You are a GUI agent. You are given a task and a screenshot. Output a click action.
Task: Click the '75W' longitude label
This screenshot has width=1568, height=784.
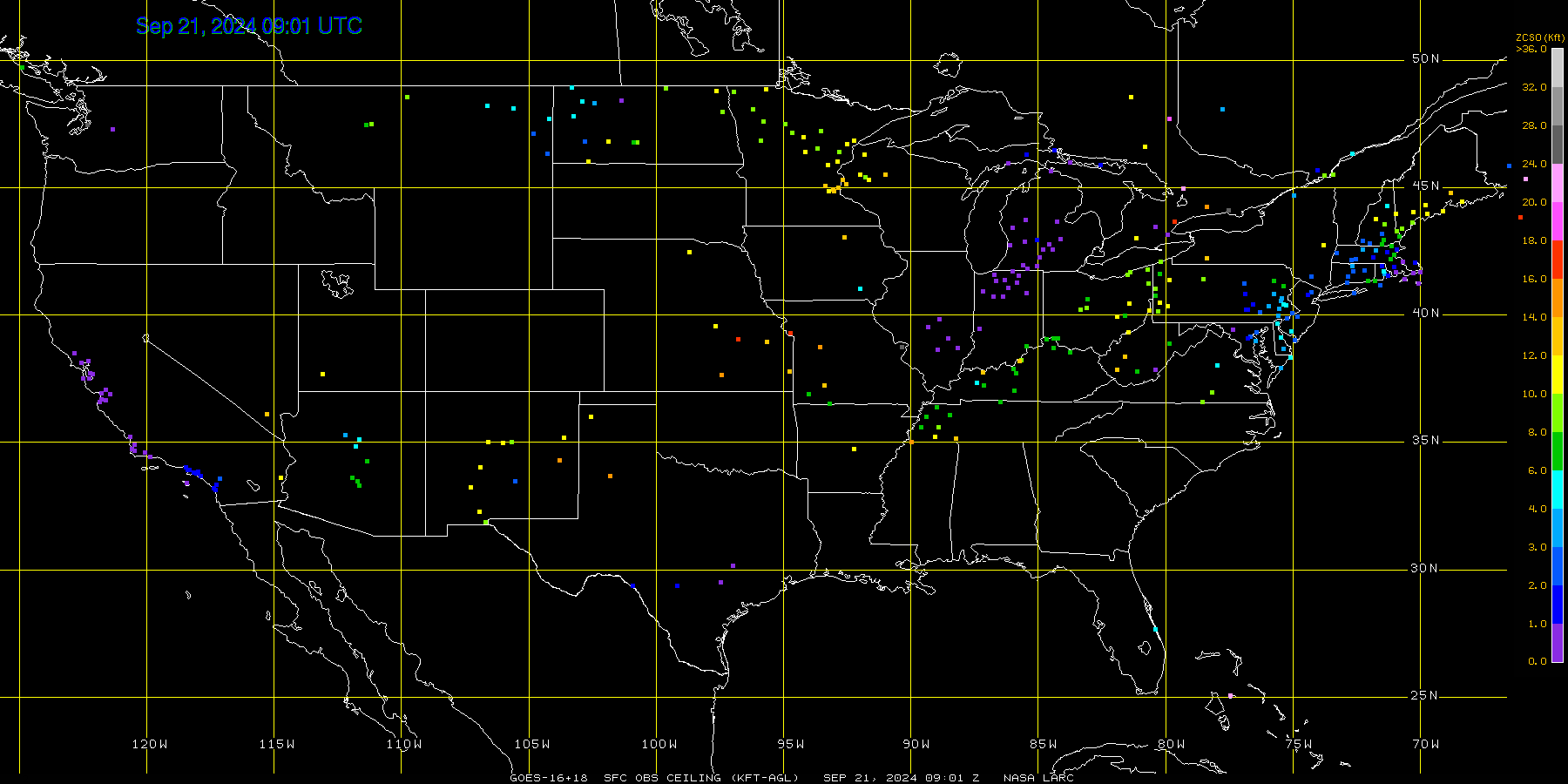coord(1299,744)
